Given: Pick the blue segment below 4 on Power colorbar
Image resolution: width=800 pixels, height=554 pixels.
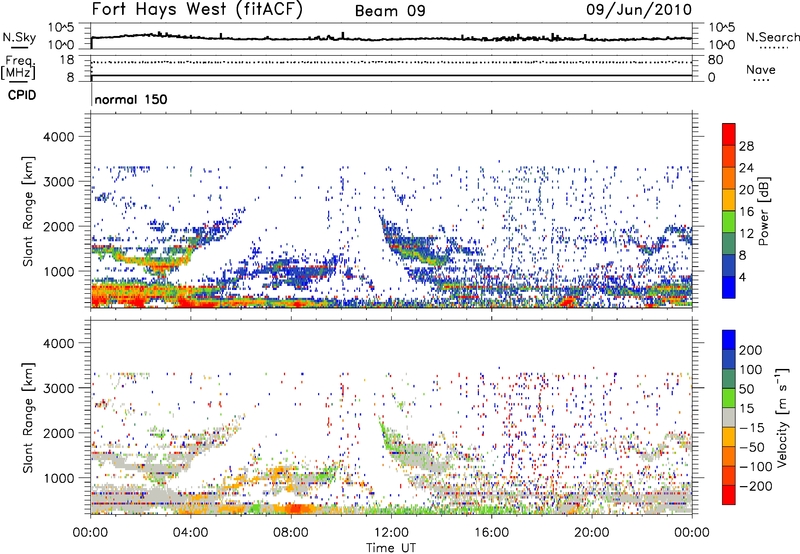Looking at the screenshot, I should 729,288.
